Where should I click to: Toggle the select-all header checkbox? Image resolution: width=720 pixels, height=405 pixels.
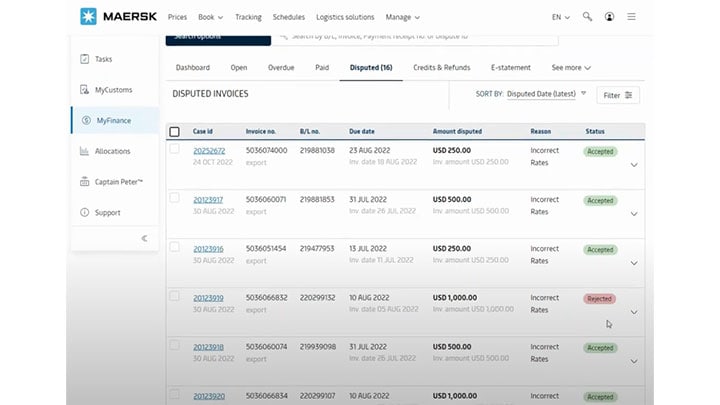174,132
